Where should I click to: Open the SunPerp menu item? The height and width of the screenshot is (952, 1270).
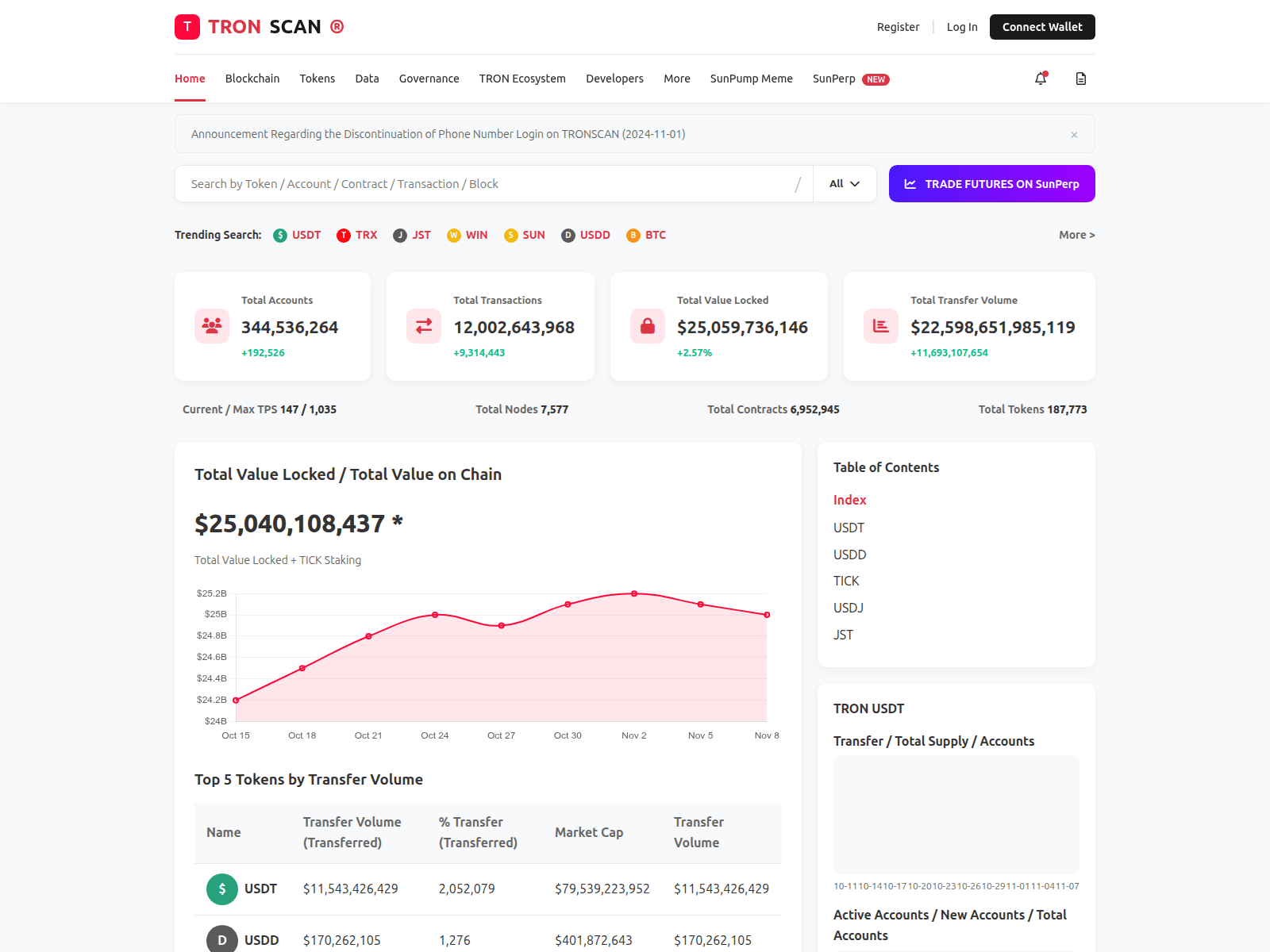click(x=834, y=79)
